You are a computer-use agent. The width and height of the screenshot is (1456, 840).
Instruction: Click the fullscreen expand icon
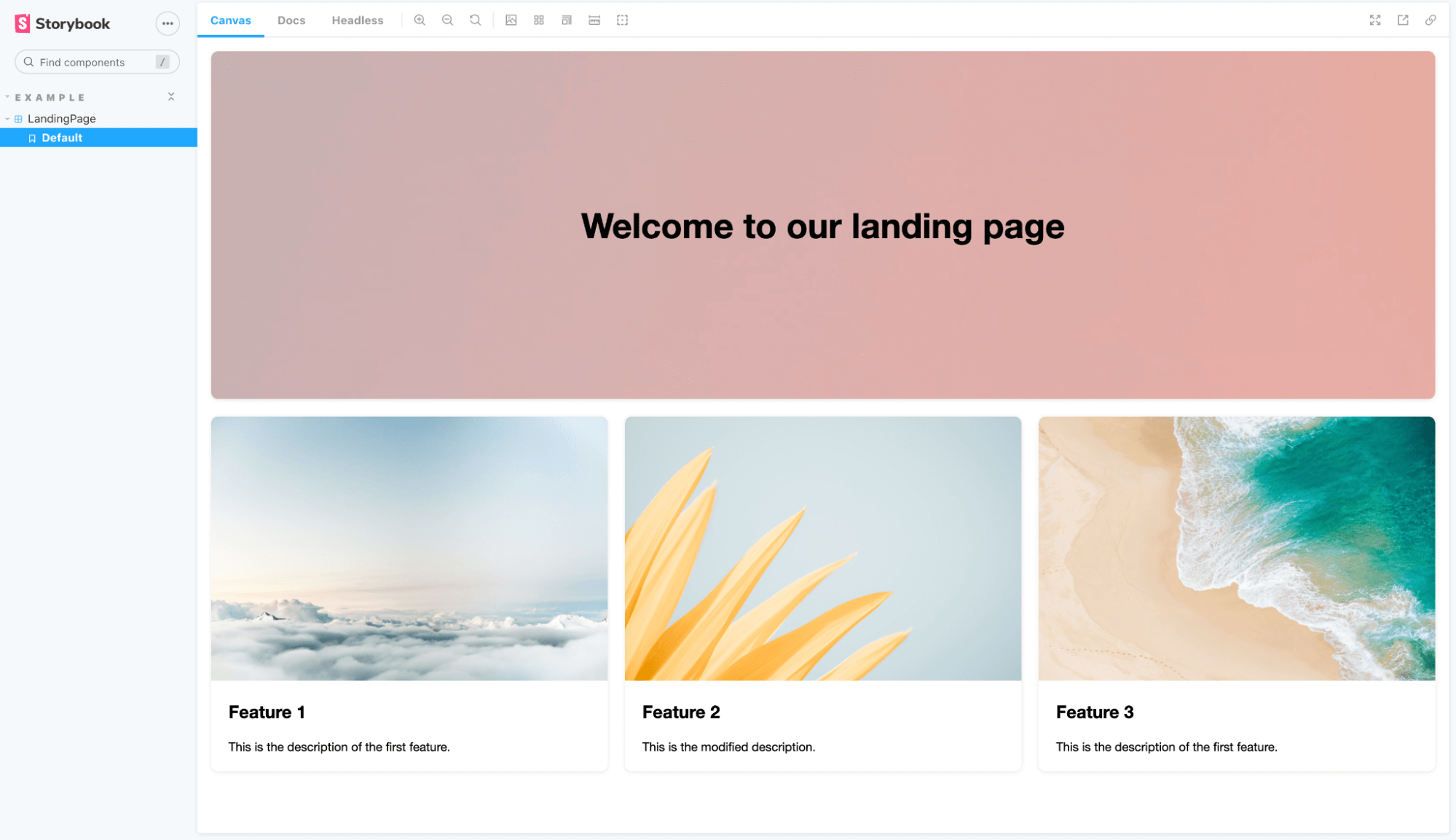point(1376,20)
